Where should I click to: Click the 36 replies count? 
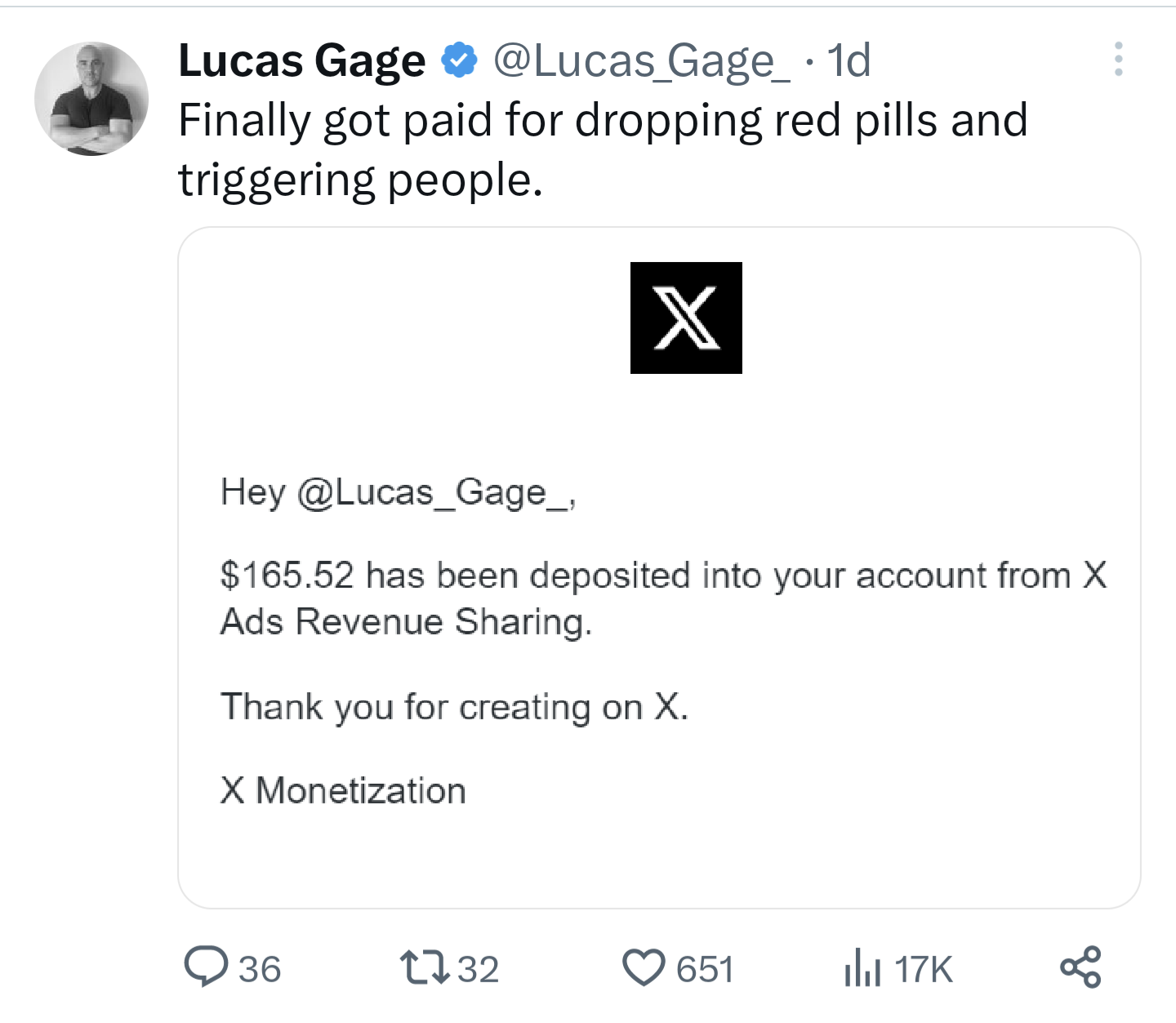[x=260, y=970]
